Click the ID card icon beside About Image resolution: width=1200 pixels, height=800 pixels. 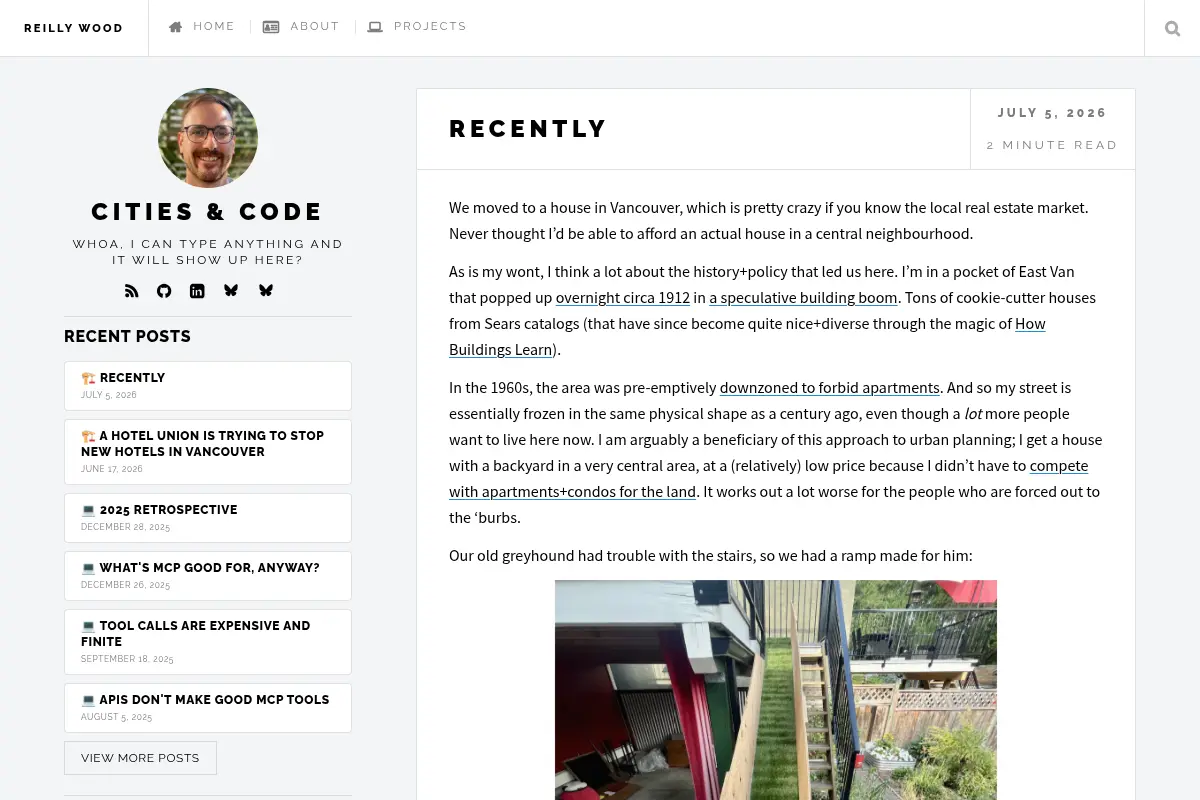point(271,27)
